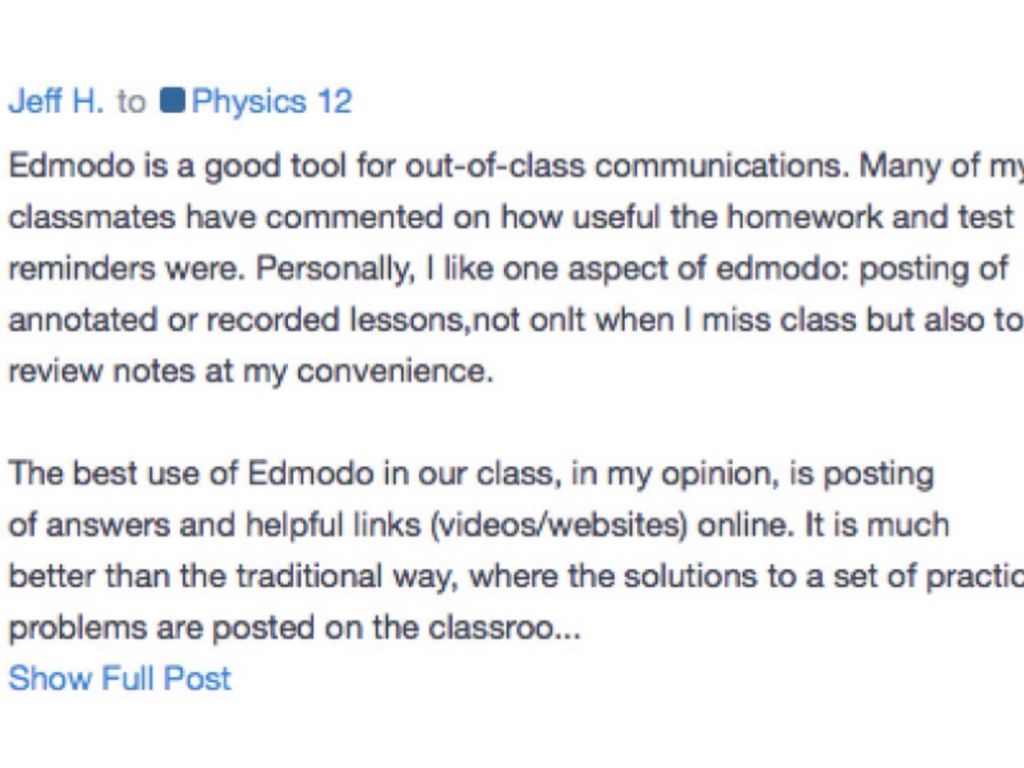1024x768 pixels.
Task: Click the blue Physics 12 group icon
Action: coord(172,102)
